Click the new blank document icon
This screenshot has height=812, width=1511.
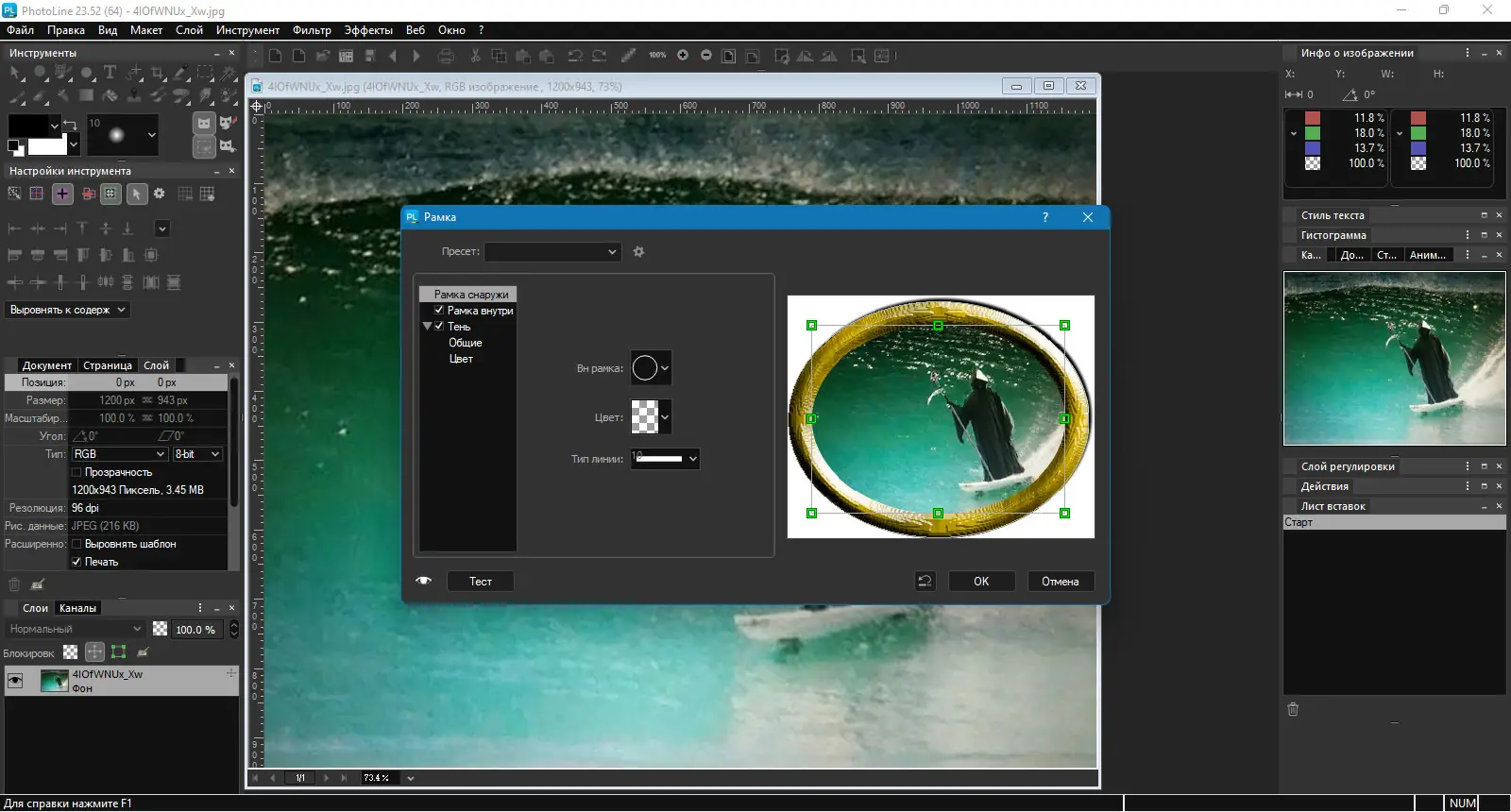pos(275,56)
